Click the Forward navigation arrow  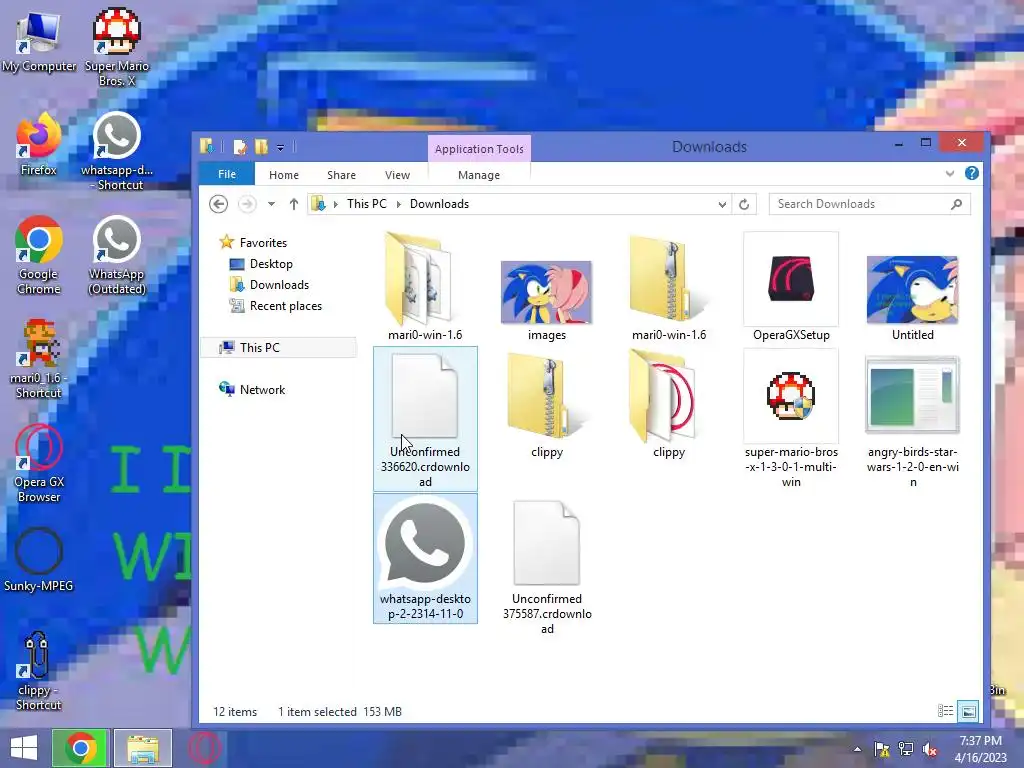coord(247,204)
